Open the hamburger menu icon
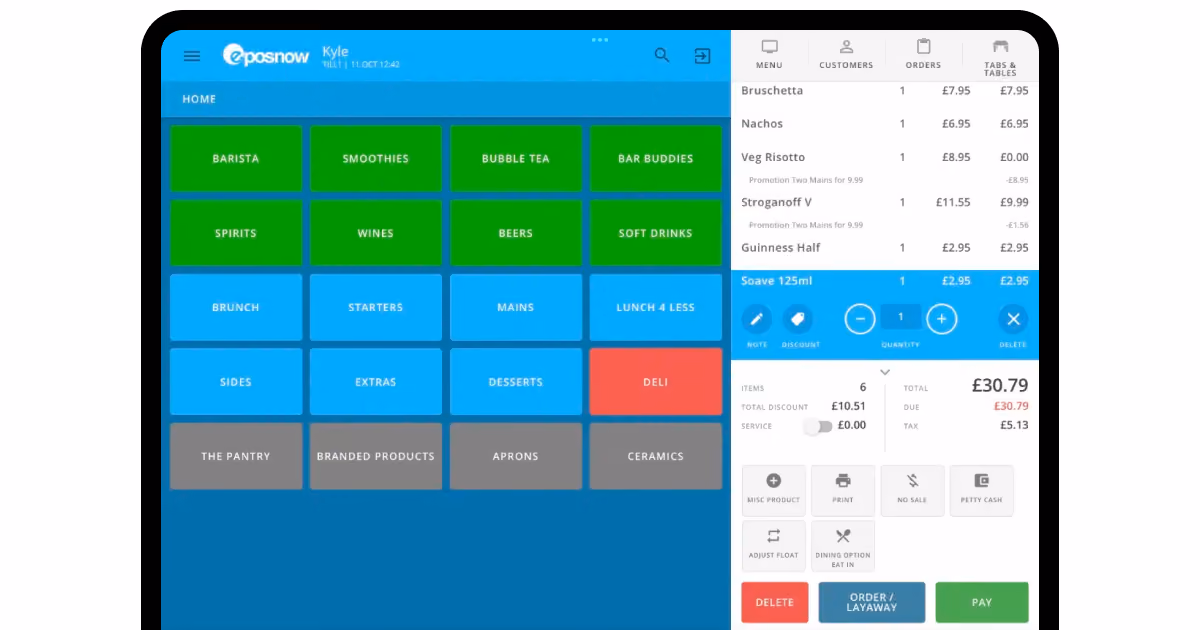 (192, 56)
